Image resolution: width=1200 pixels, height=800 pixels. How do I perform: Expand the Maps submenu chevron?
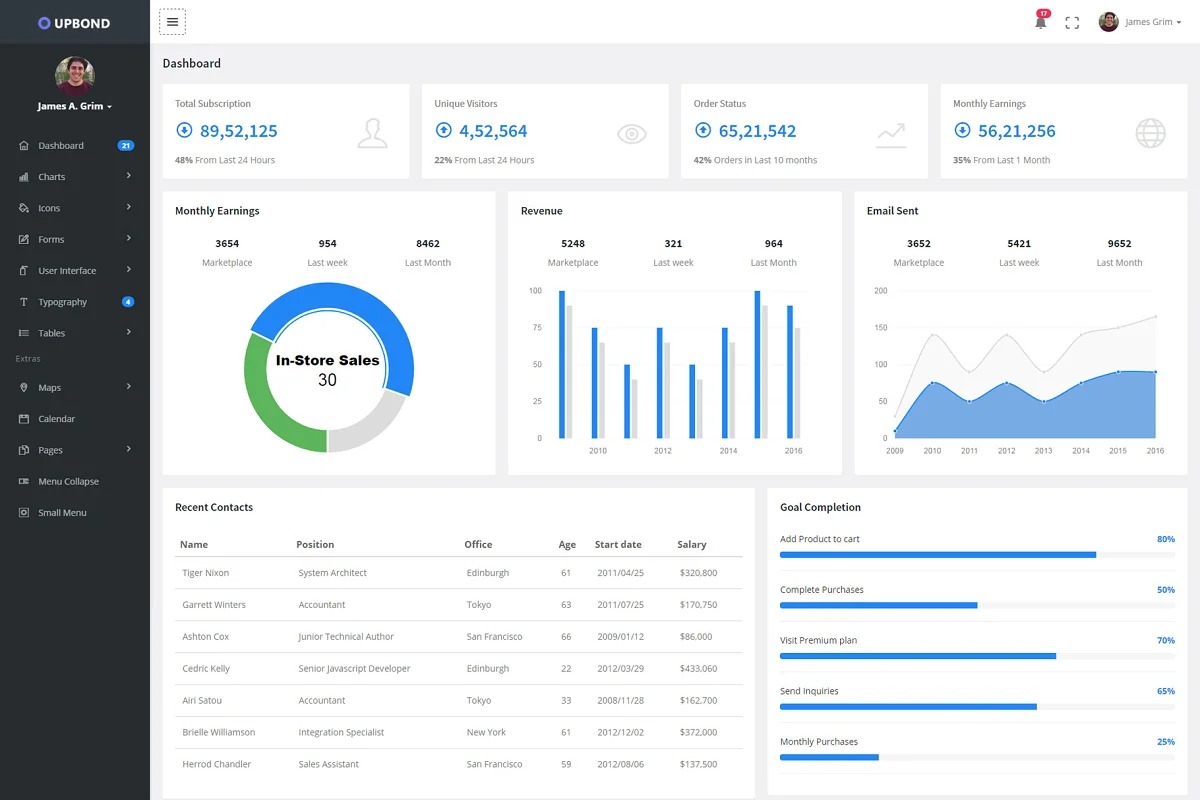(129, 387)
